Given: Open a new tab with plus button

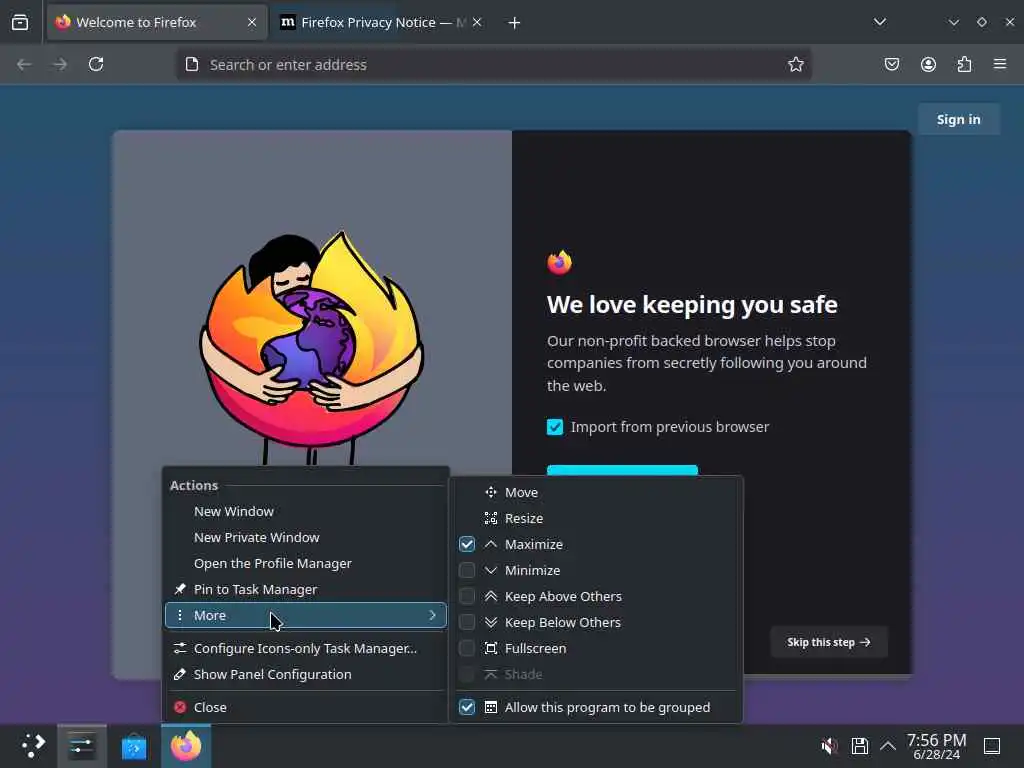Looking at the screenshot, I should 515,23.
